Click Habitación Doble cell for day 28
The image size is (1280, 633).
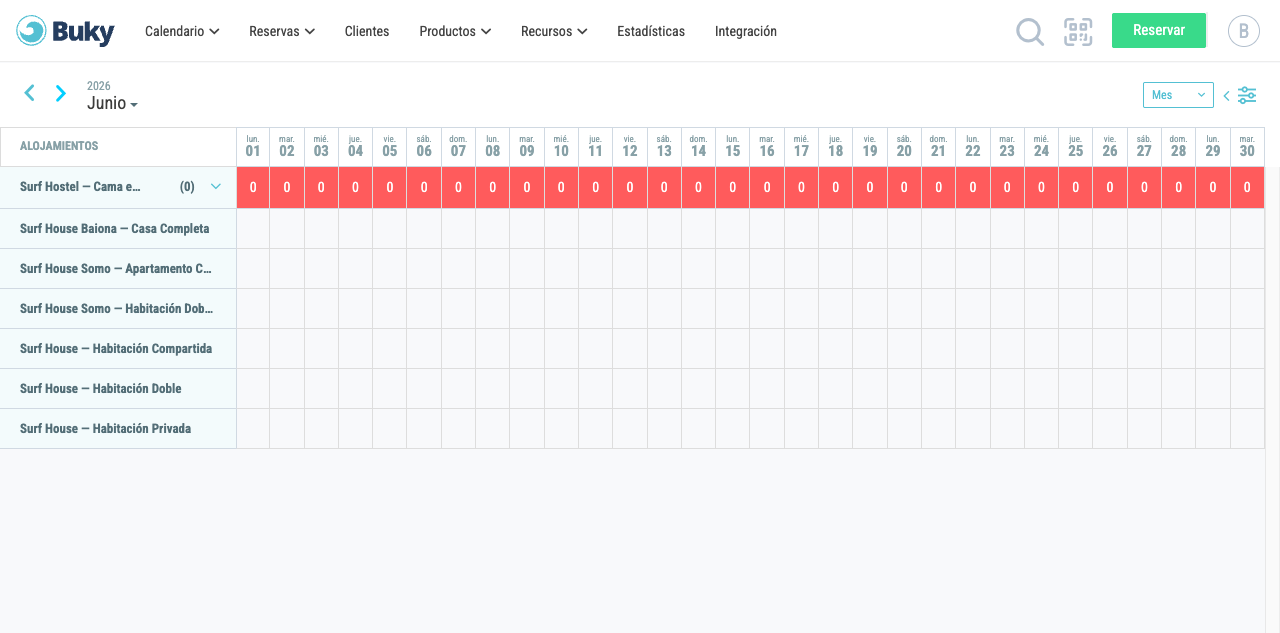[1179, 388]
